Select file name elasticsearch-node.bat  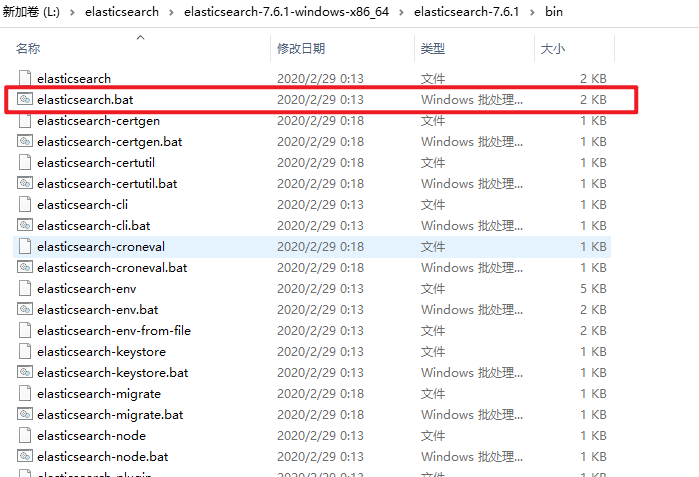click(103, 456)
